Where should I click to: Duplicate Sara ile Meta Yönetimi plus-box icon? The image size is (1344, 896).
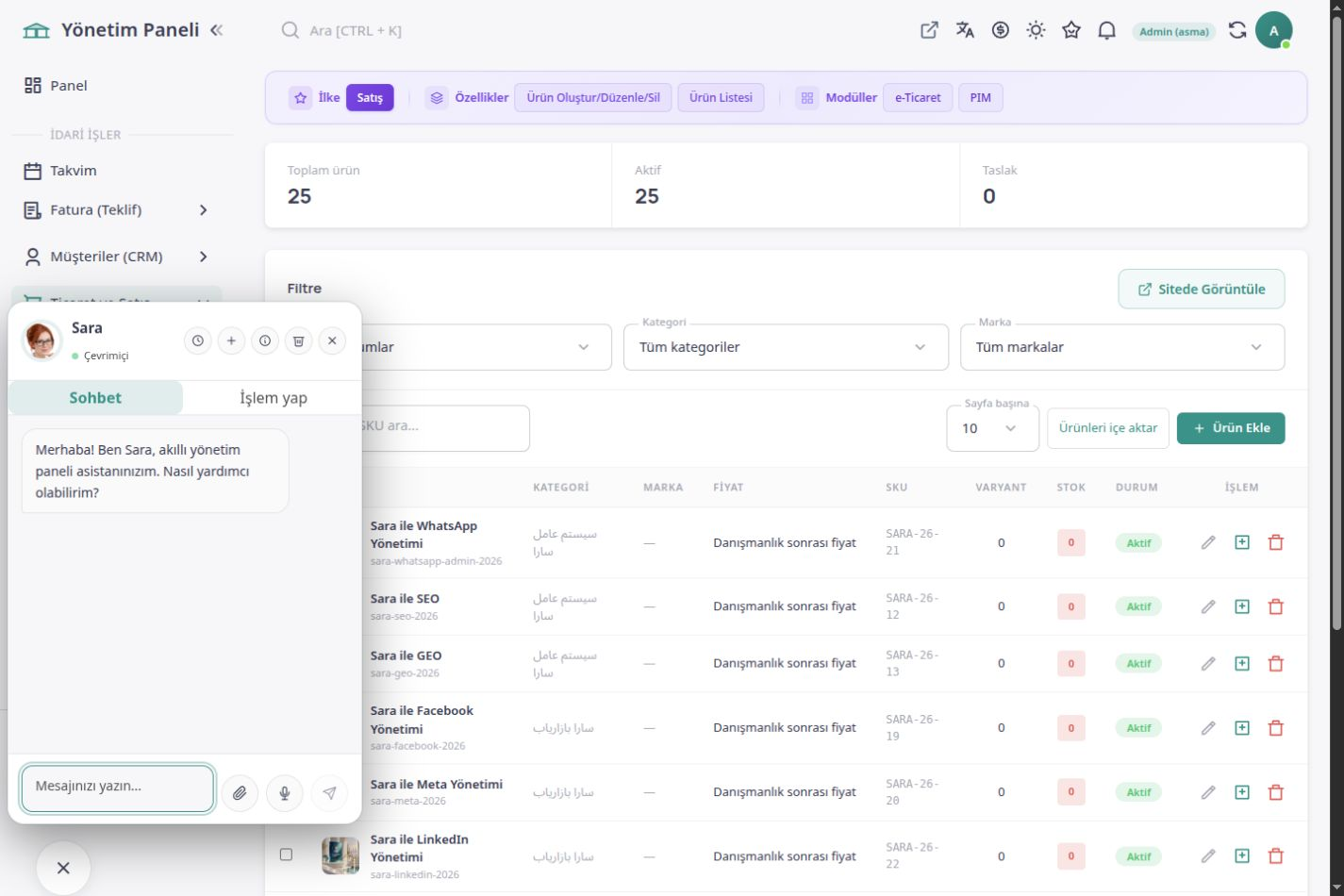(1242, 792)
